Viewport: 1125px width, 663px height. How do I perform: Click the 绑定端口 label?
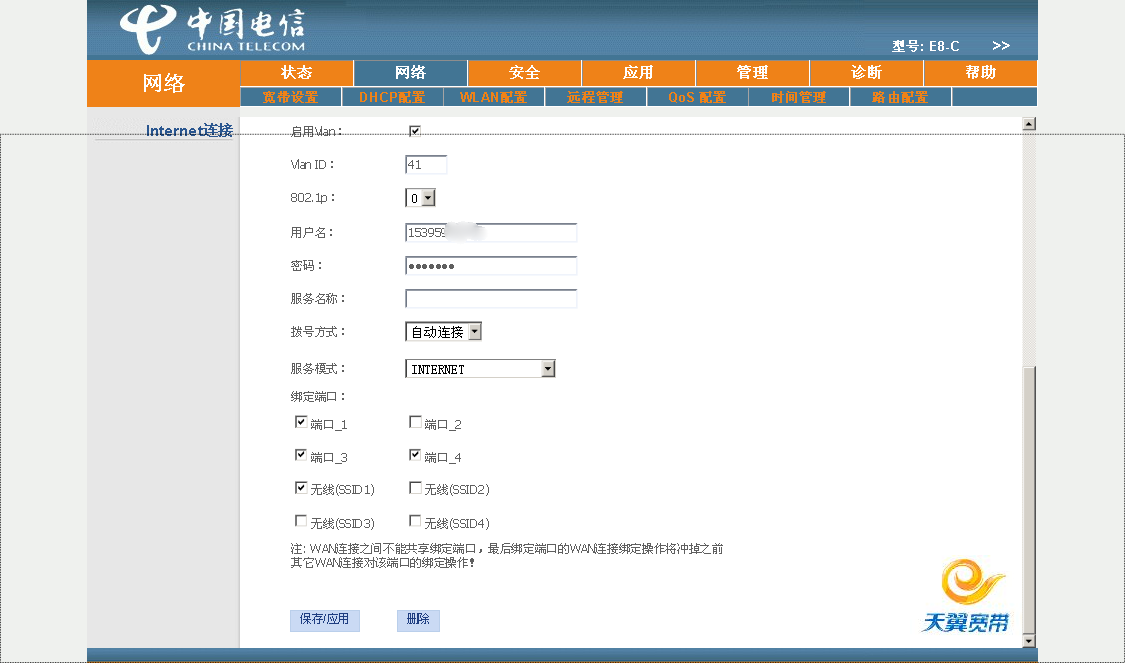319,397
